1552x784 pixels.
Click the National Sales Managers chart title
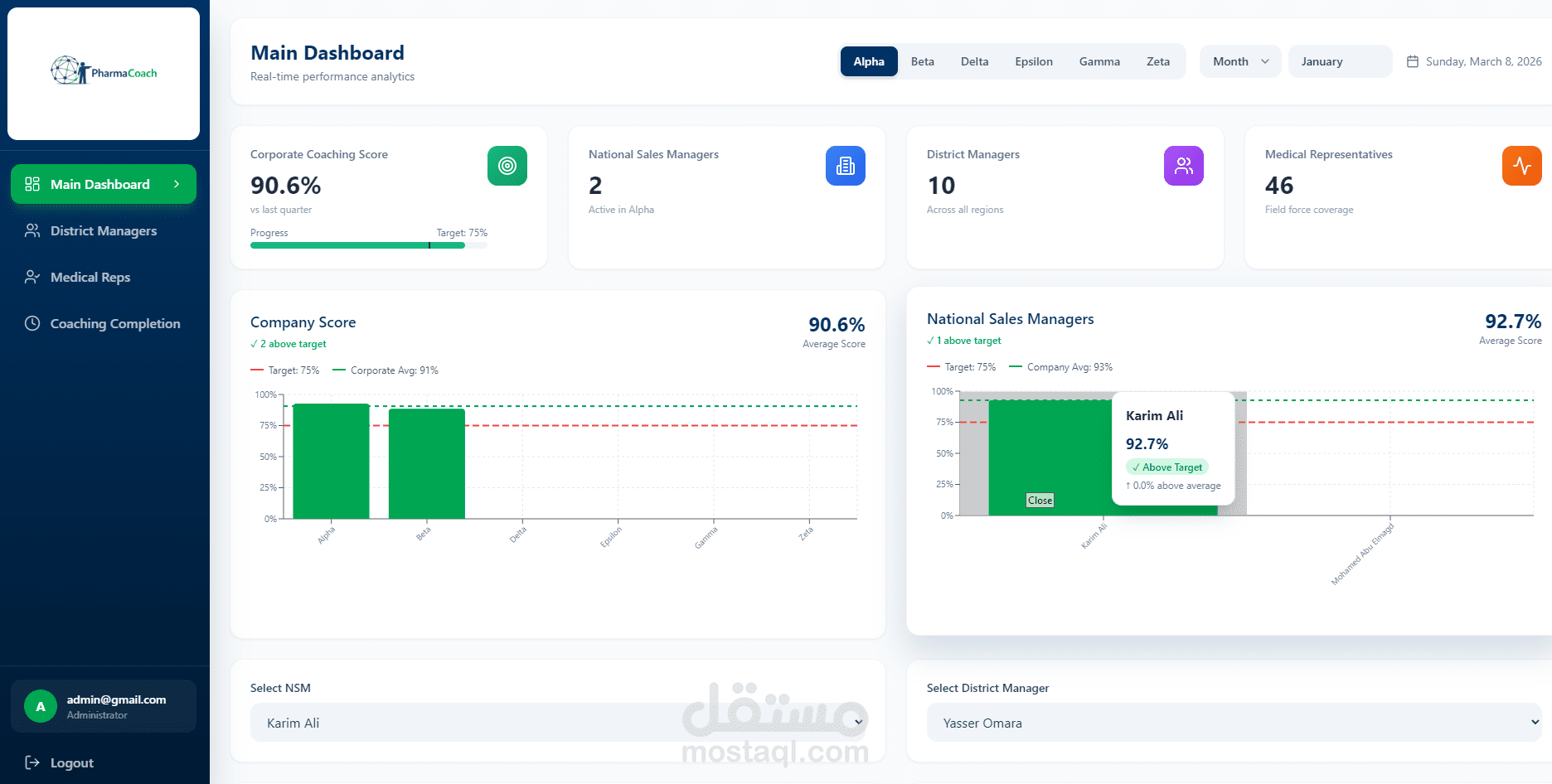[x=1011, y=319]
